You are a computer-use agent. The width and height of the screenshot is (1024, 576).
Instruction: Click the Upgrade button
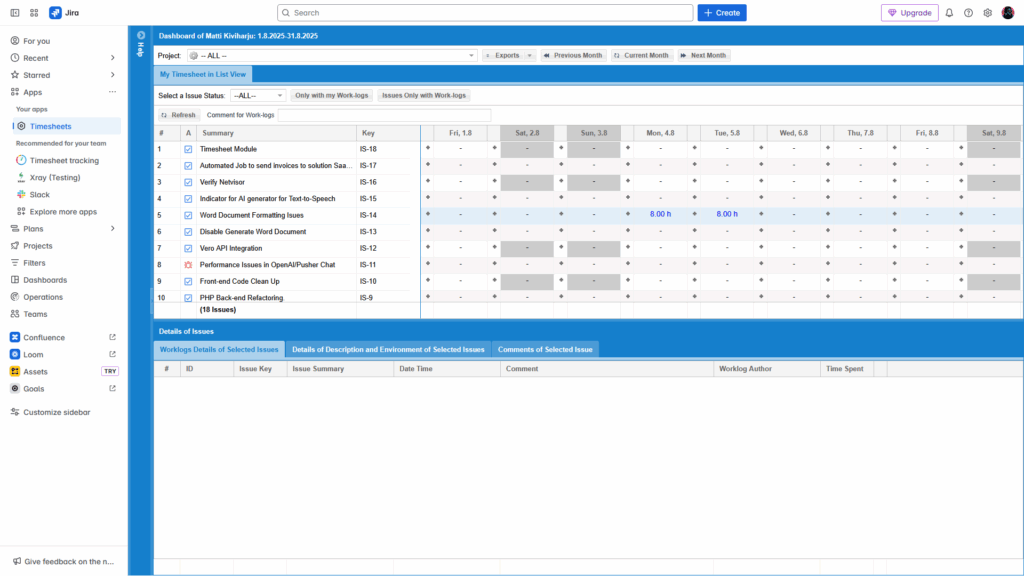[x=909, y=12]
